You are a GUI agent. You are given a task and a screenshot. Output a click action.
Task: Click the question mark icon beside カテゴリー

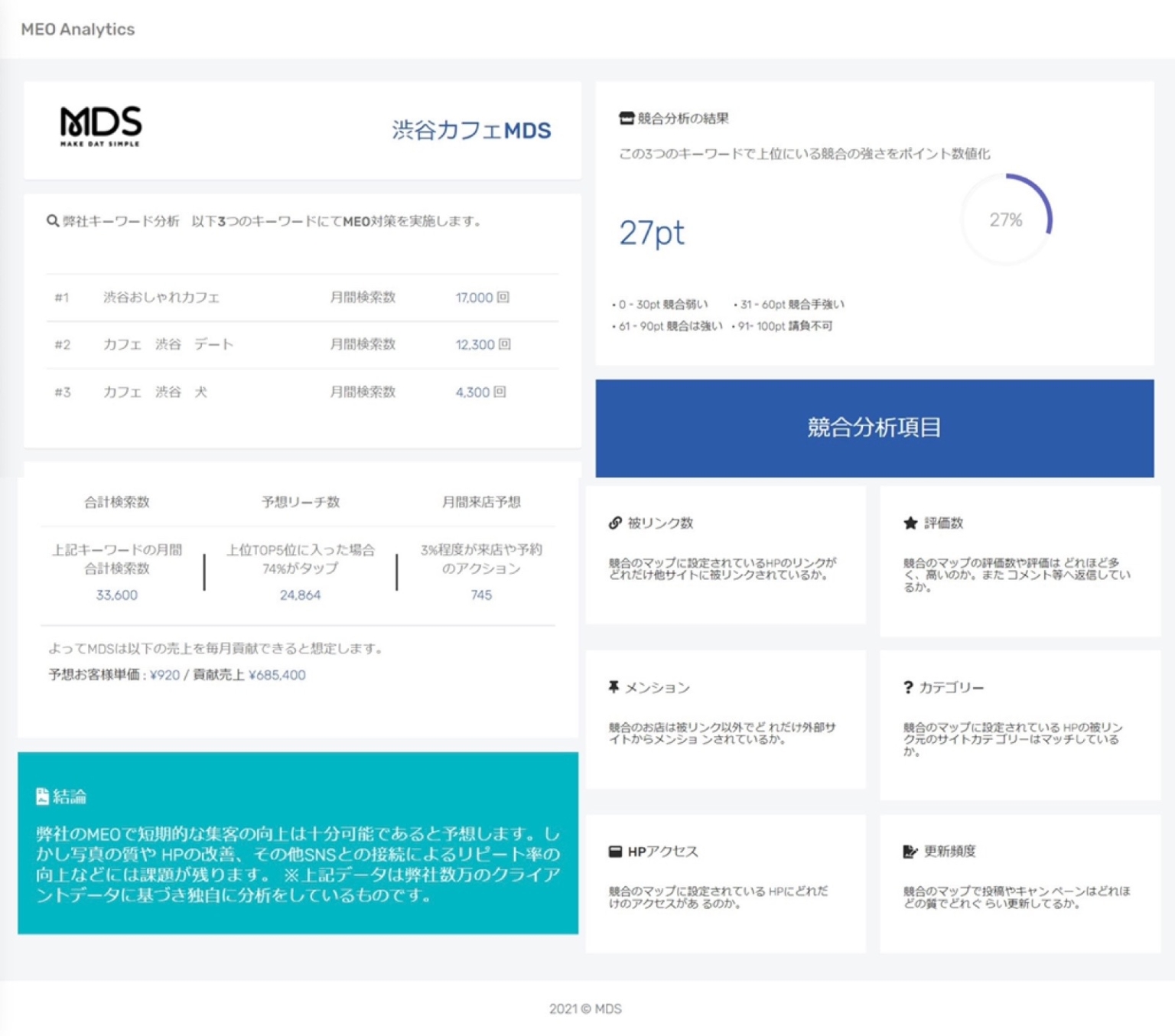point(907,687)
